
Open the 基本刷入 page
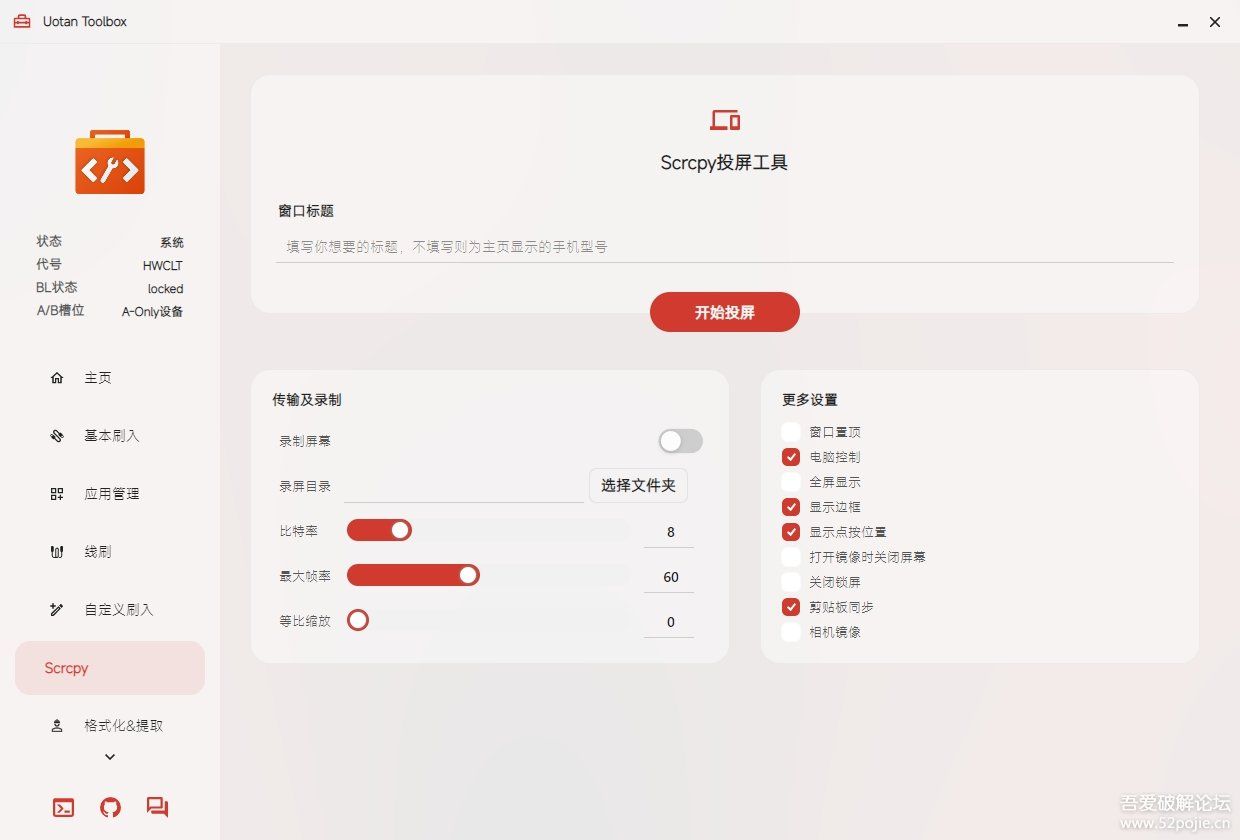click(110, 436)
